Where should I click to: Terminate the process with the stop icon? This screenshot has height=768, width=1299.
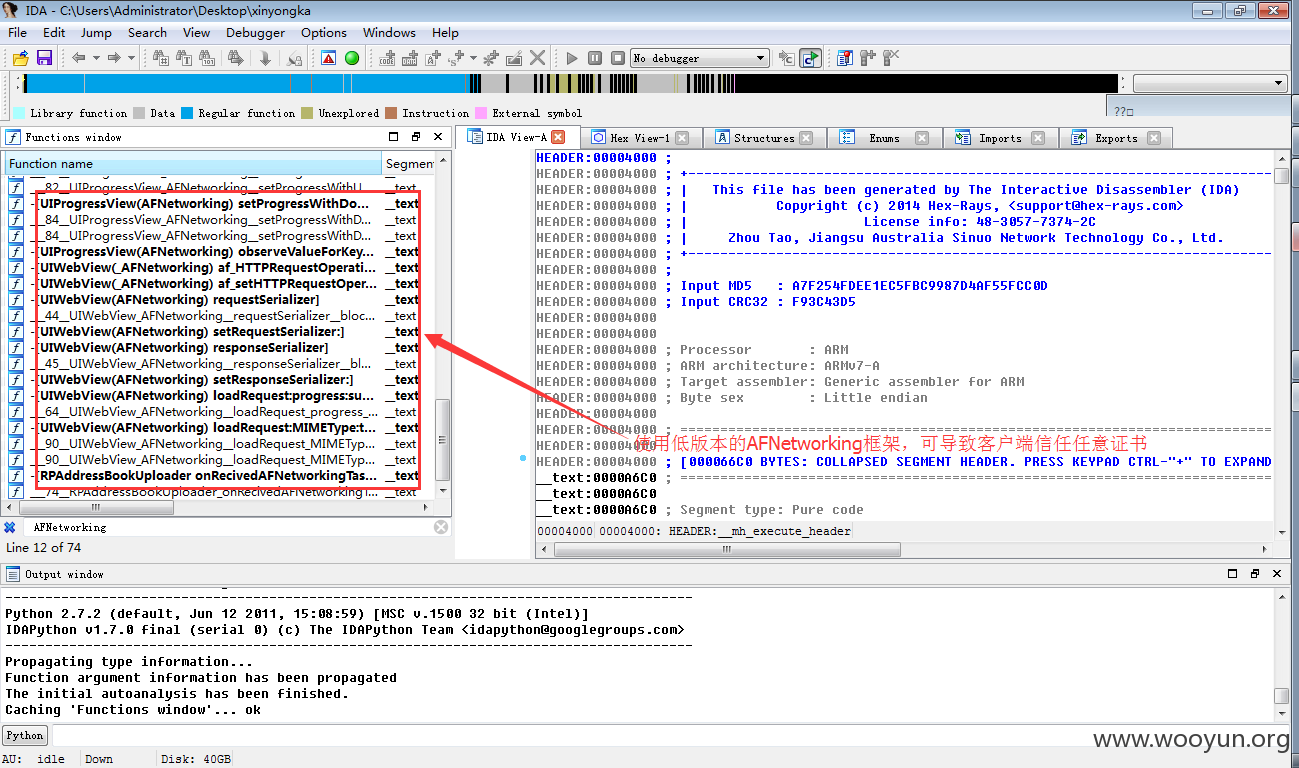[618, 58]
